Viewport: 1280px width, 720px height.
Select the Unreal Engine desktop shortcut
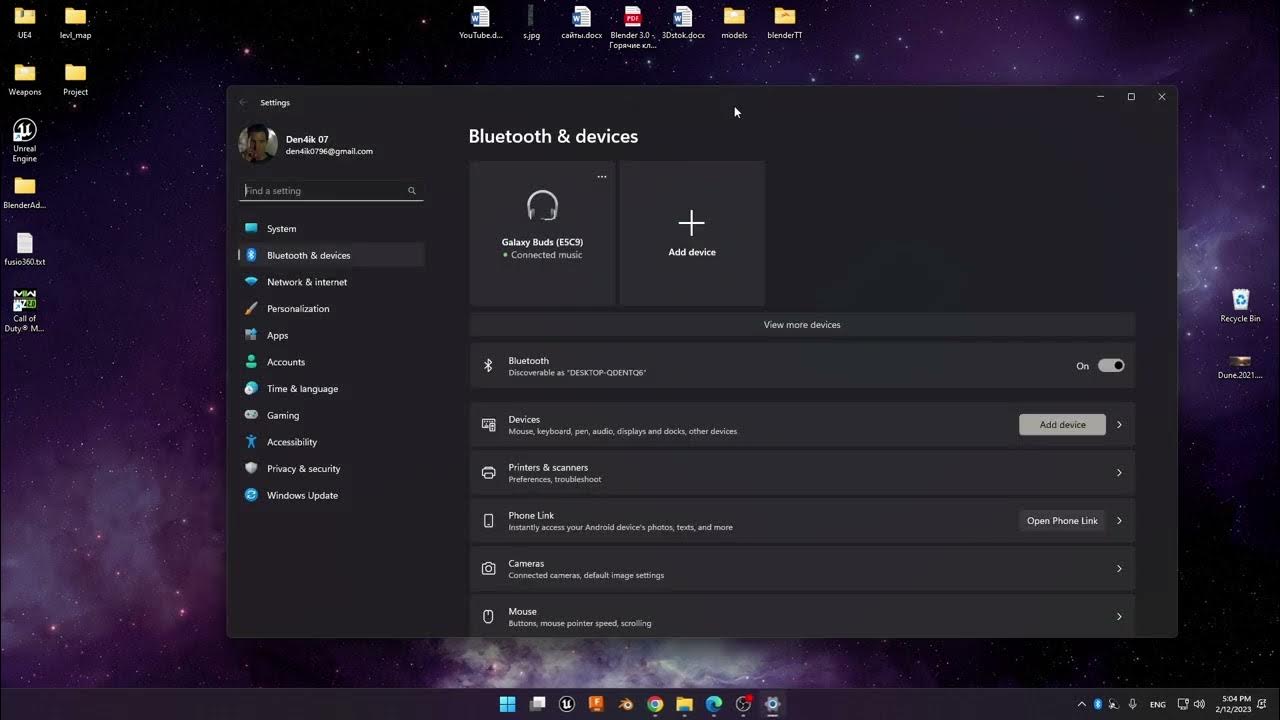coord(24,141)
